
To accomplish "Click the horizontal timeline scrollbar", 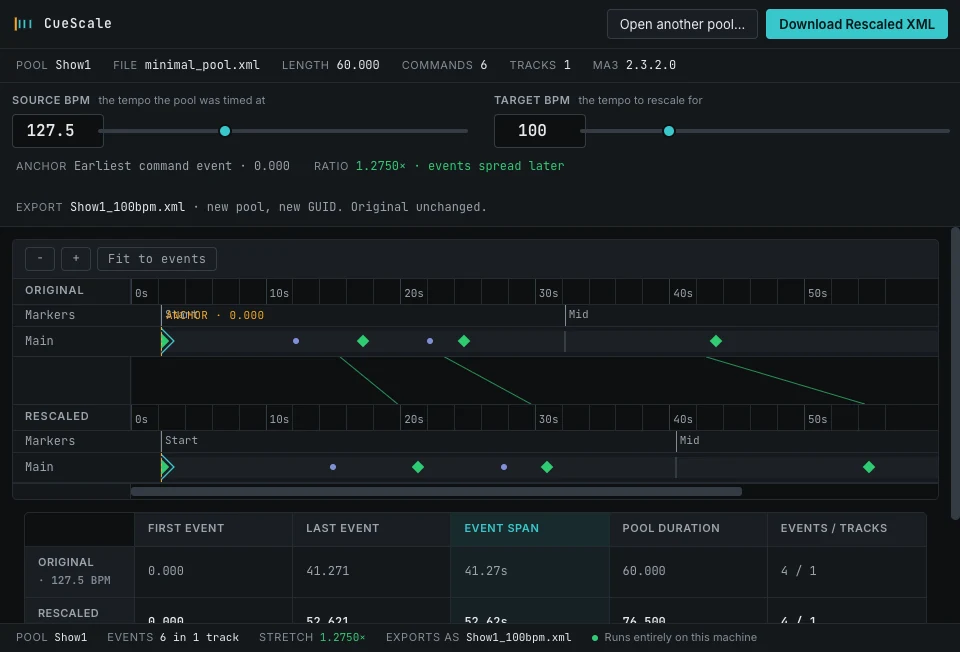I will click(436, 492).
